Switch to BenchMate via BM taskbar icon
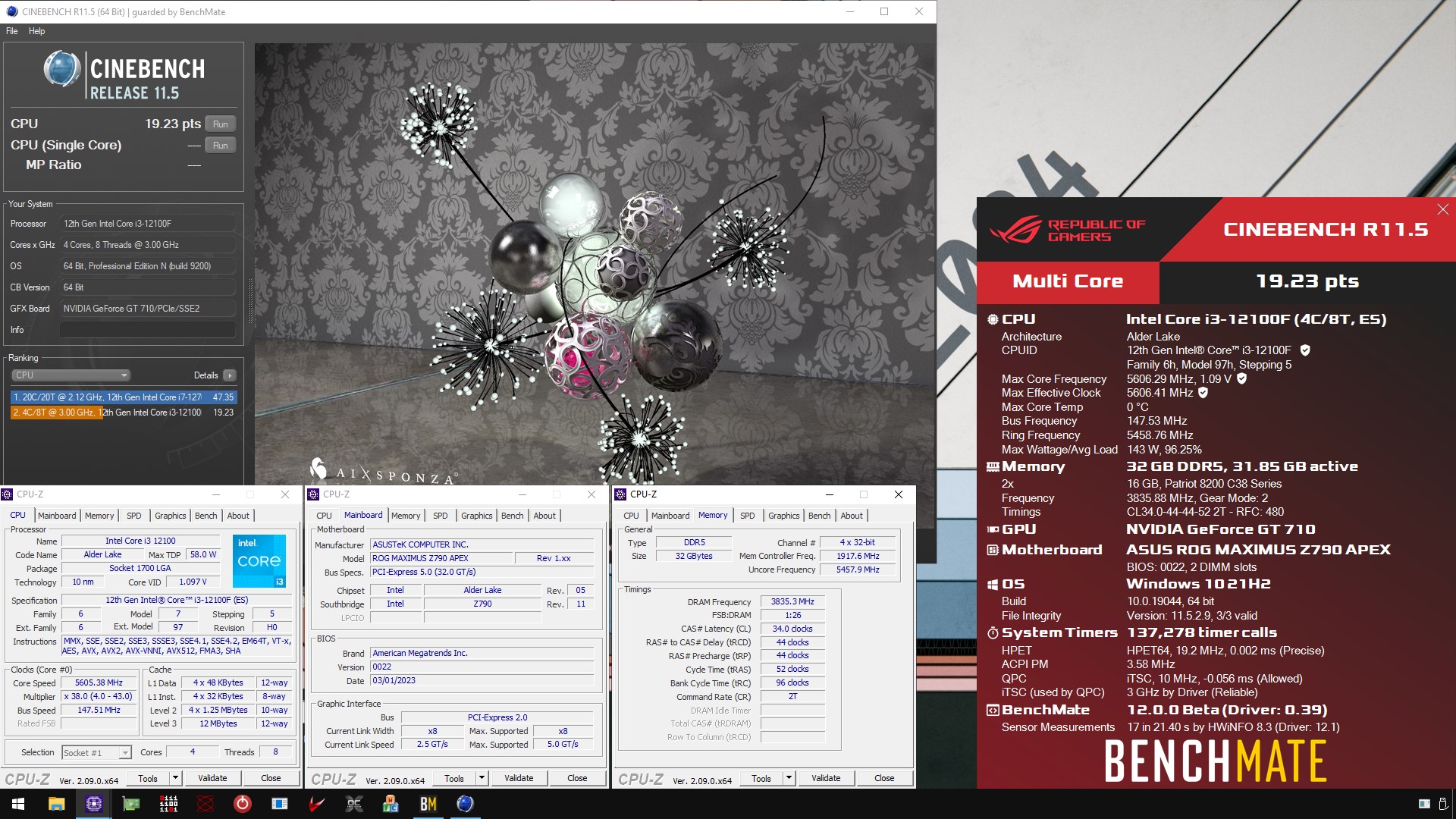1456x819 pixels. (428, 804)
